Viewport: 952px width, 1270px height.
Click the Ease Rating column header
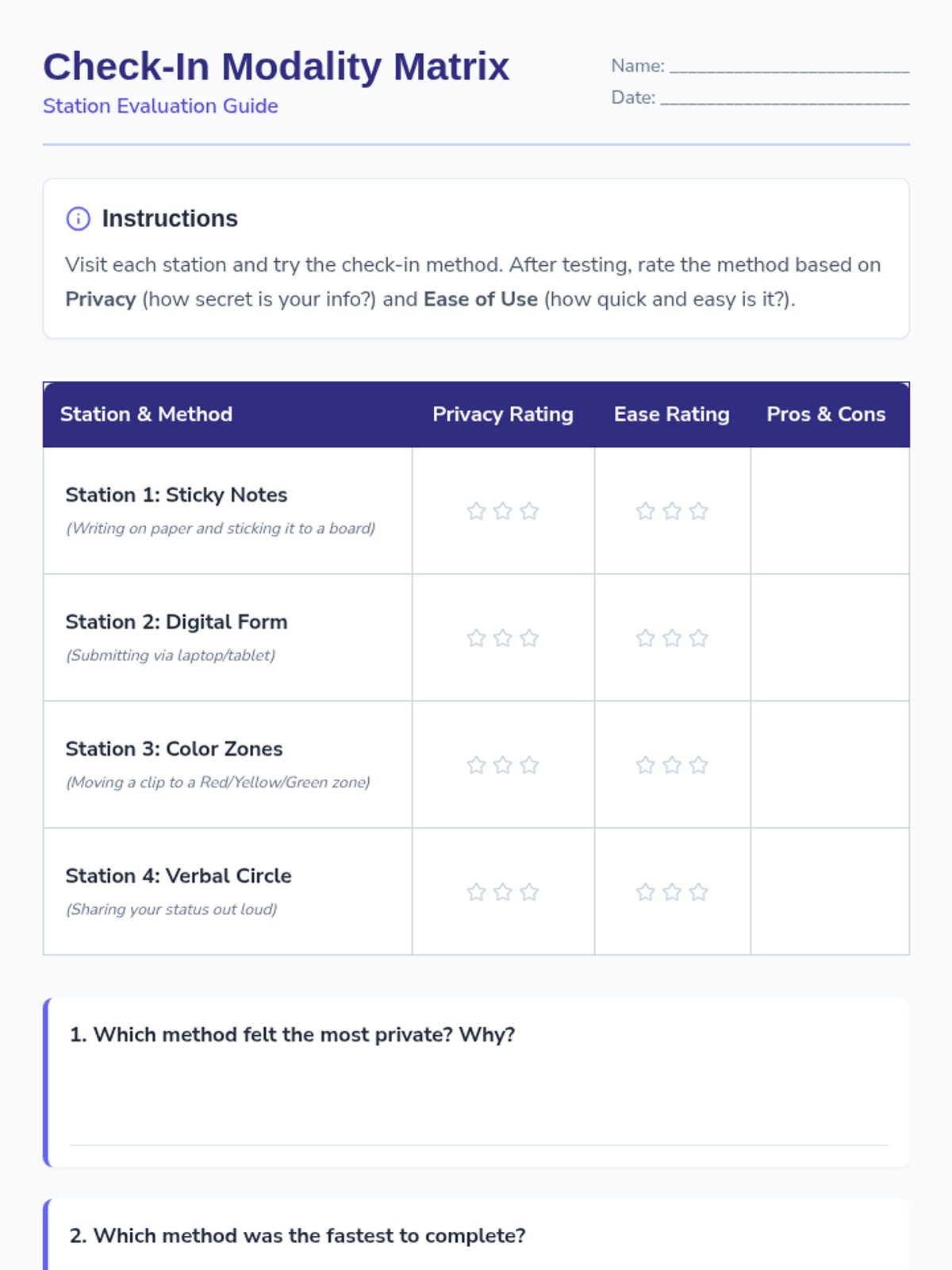pos(672,414)
